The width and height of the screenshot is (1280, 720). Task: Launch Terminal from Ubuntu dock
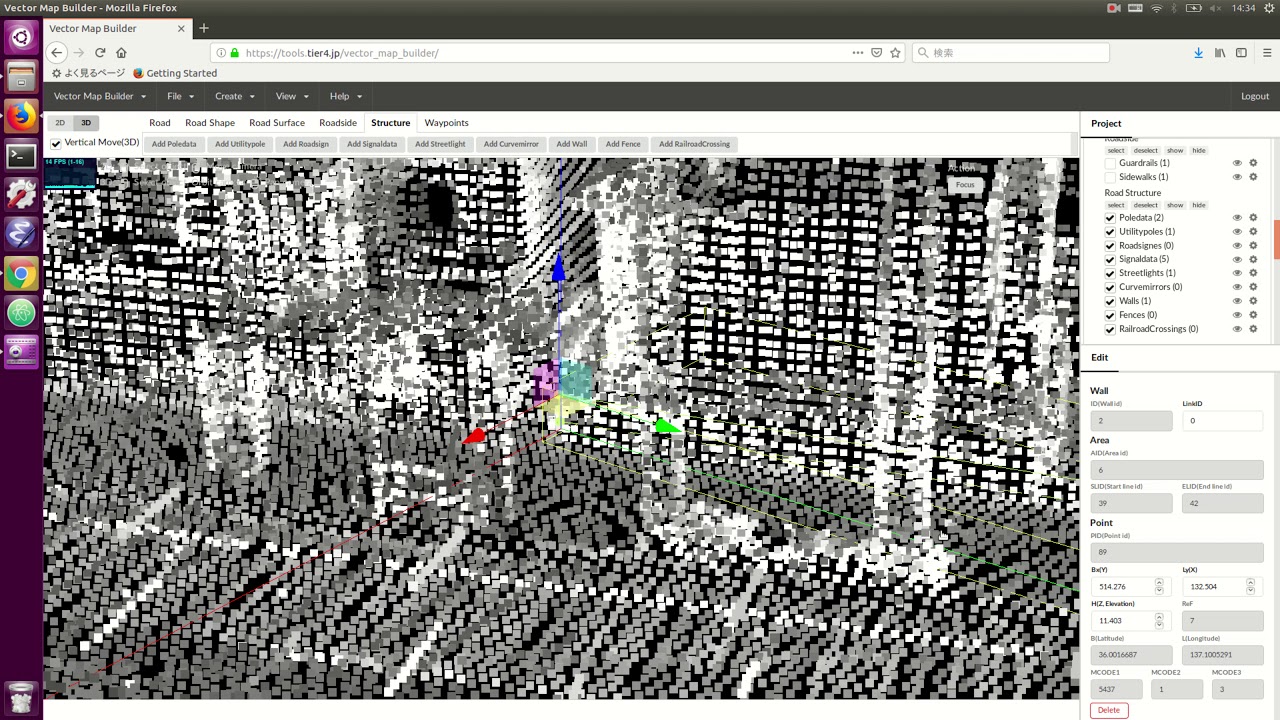21,156
